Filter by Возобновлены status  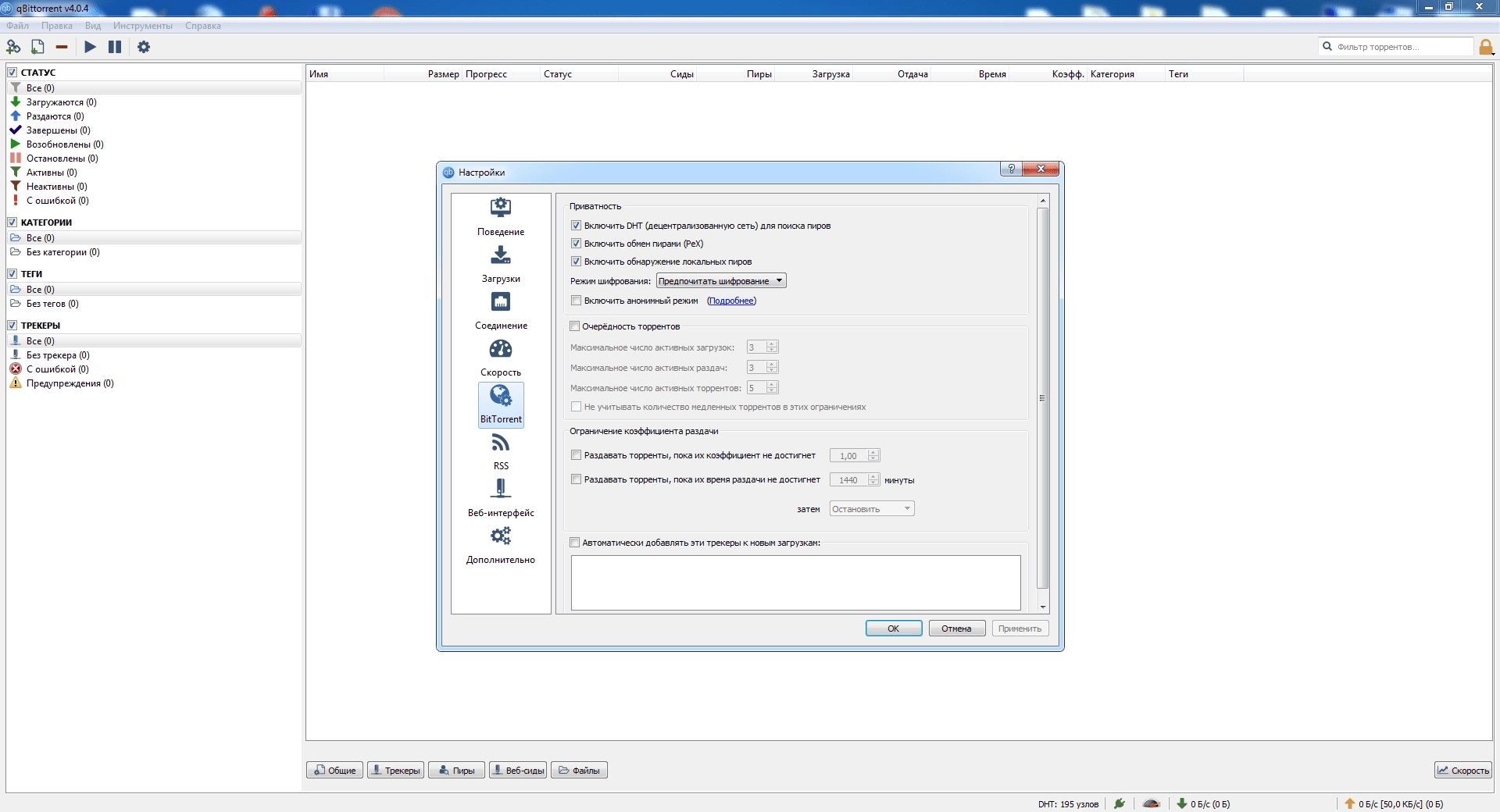point(64,144)
